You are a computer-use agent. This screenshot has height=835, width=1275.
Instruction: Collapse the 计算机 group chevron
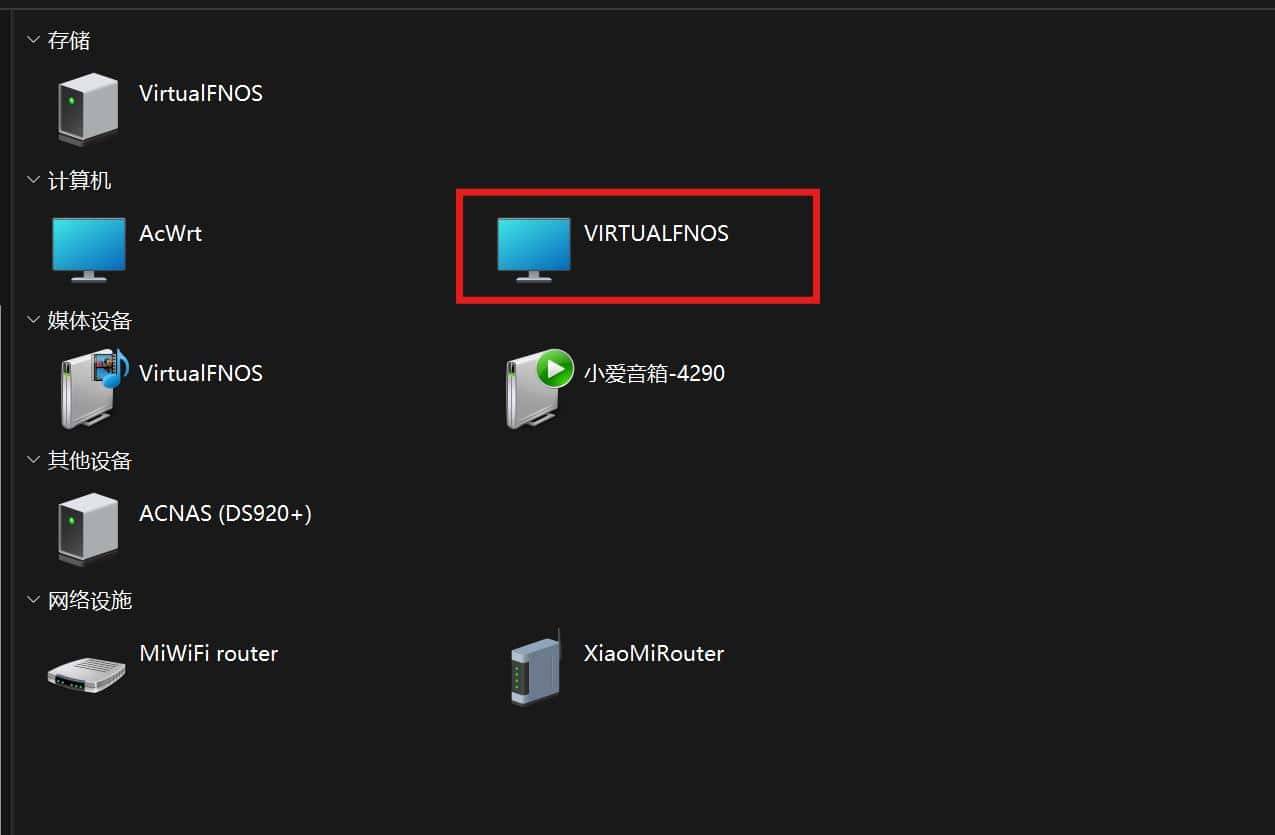(32, 180)
